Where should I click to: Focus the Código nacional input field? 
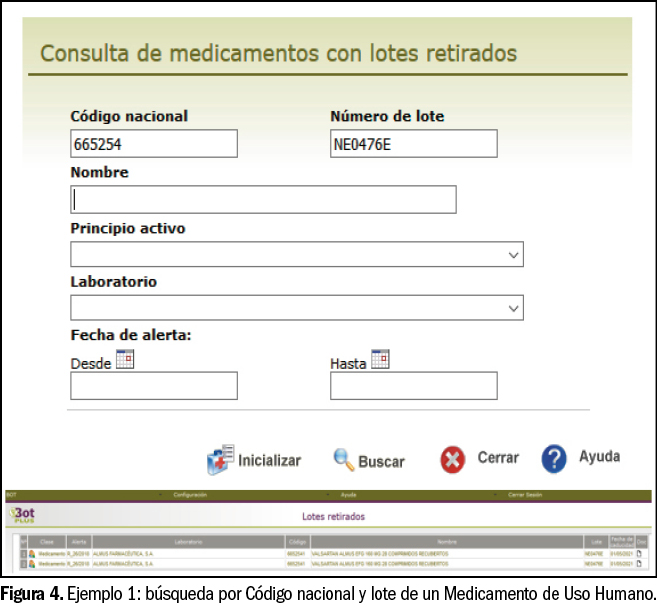coord(153,144)
